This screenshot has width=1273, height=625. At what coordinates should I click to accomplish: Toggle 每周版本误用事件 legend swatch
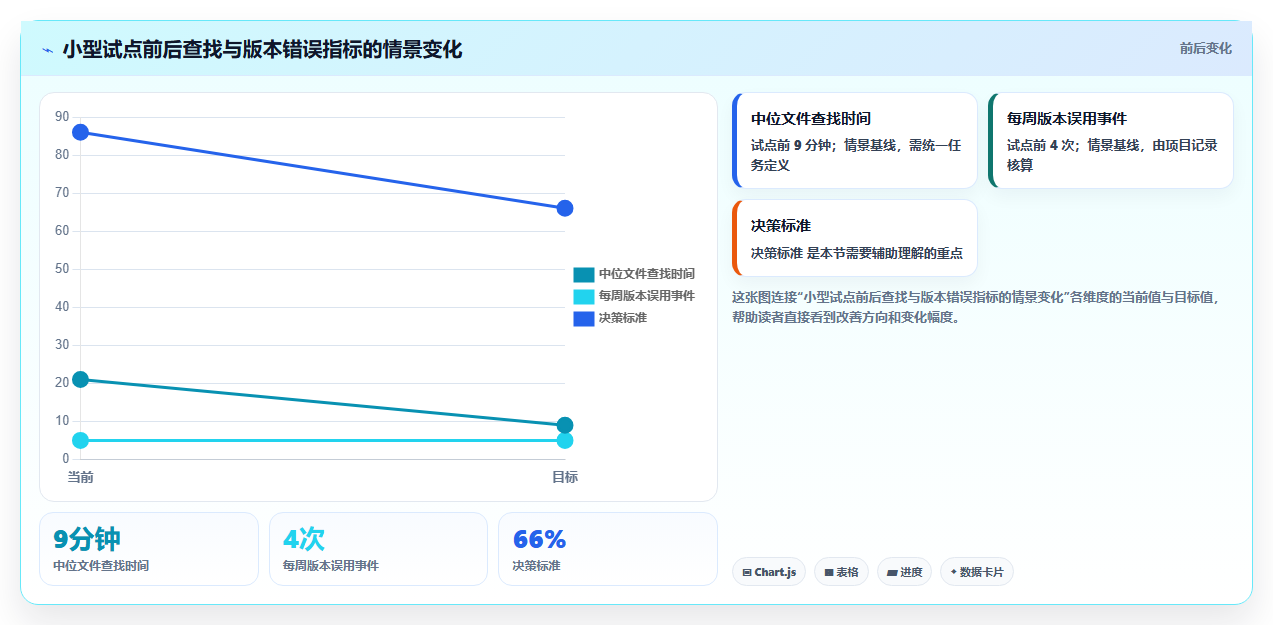(584, 296)
